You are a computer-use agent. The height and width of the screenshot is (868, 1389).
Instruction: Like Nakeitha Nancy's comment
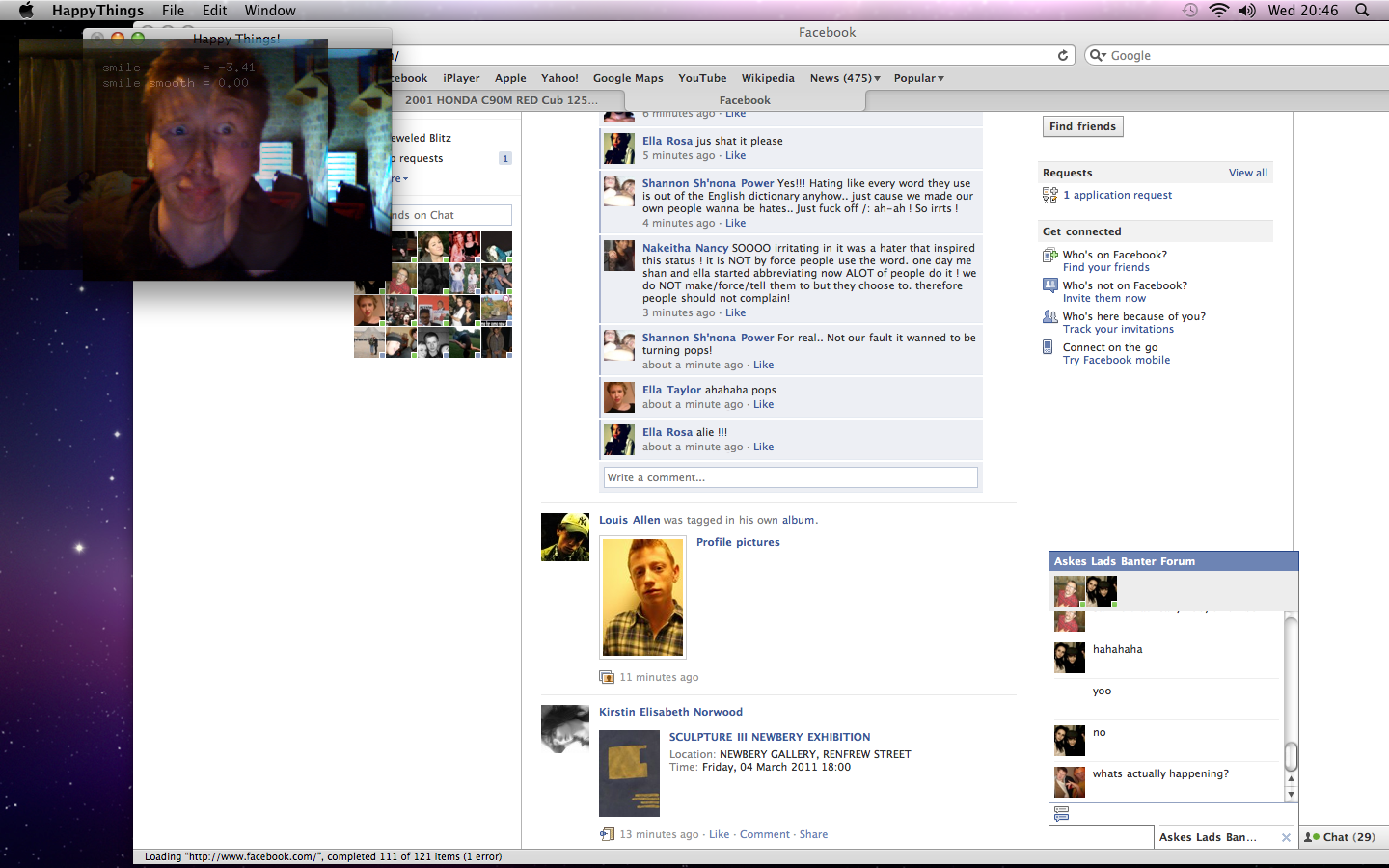735,312
